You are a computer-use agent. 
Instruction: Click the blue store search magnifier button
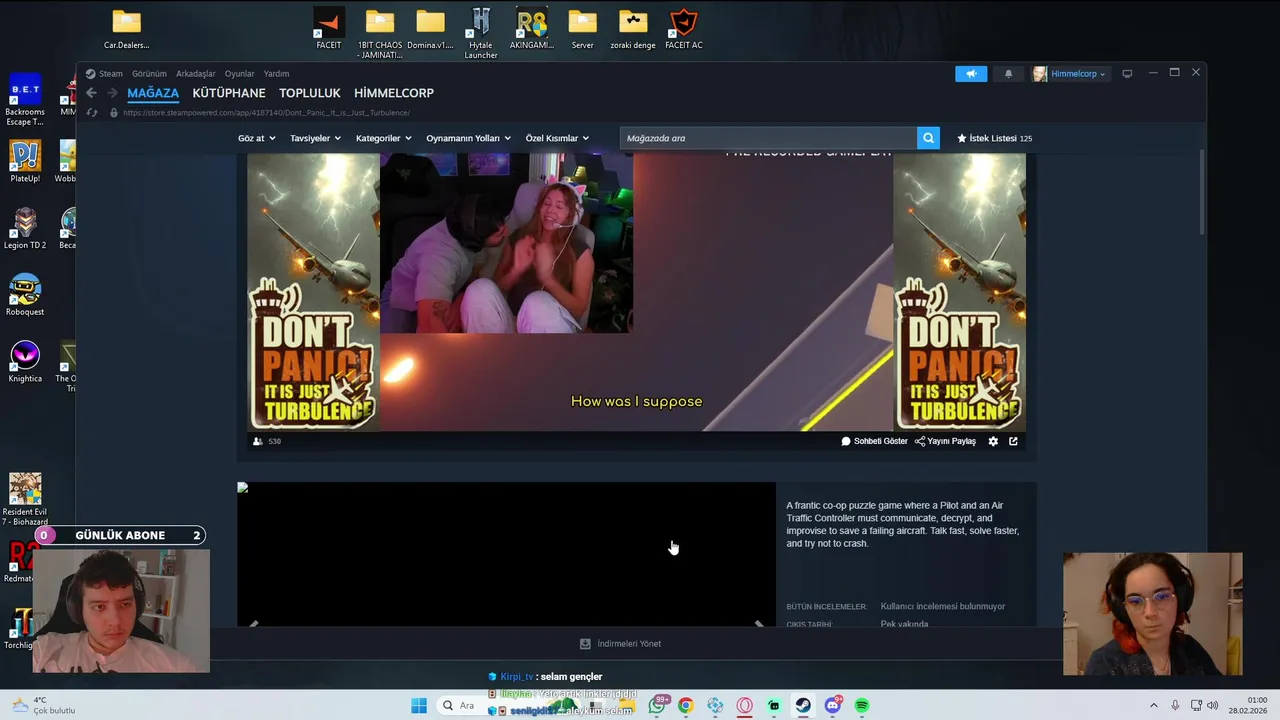click(929, 138)
